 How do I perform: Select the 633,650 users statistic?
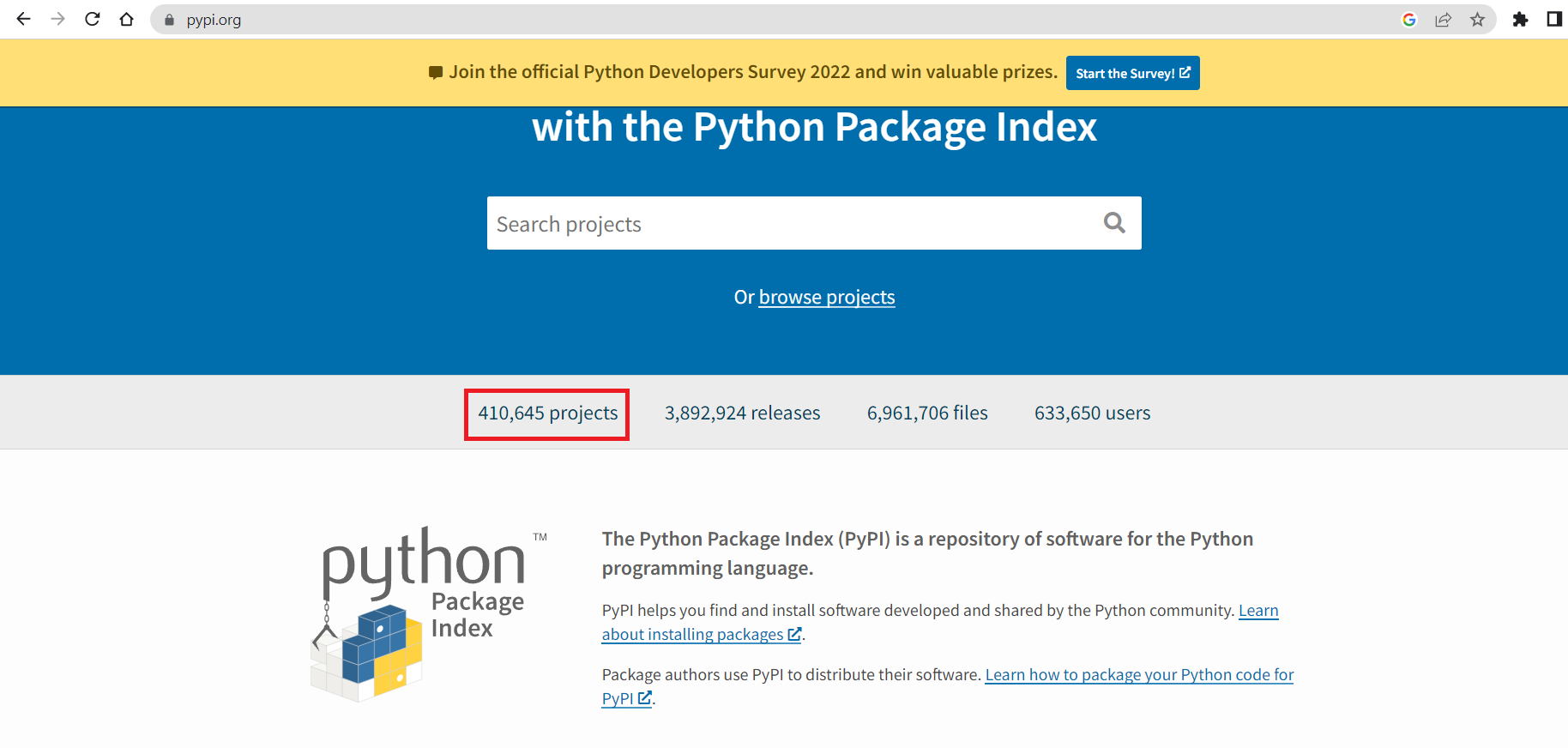pyautogui.click(x=1092, y=413)
